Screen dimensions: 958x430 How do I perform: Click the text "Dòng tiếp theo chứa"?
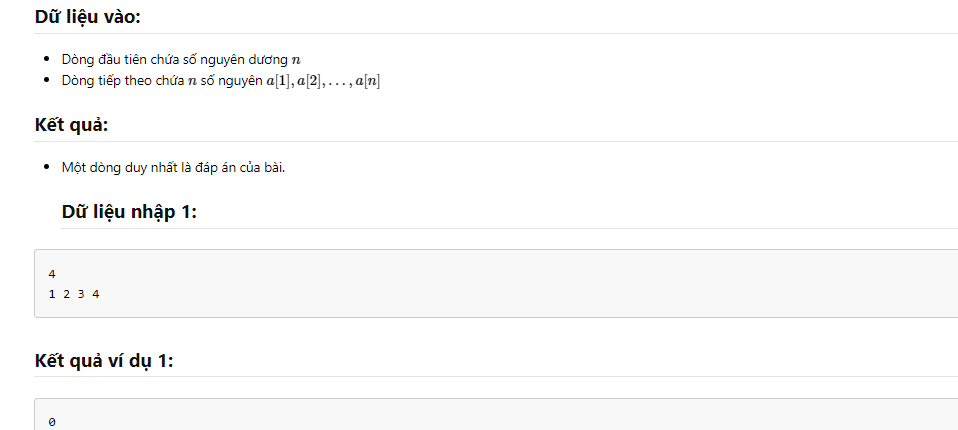click(123, 81)
